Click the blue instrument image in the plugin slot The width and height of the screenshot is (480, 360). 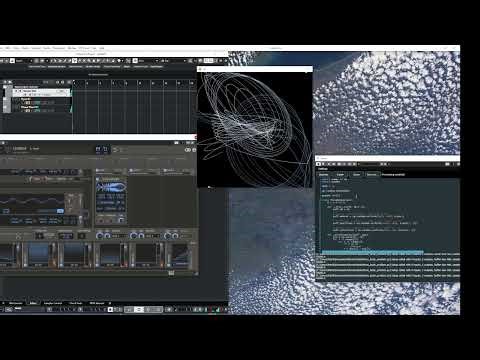pos(111,187)
